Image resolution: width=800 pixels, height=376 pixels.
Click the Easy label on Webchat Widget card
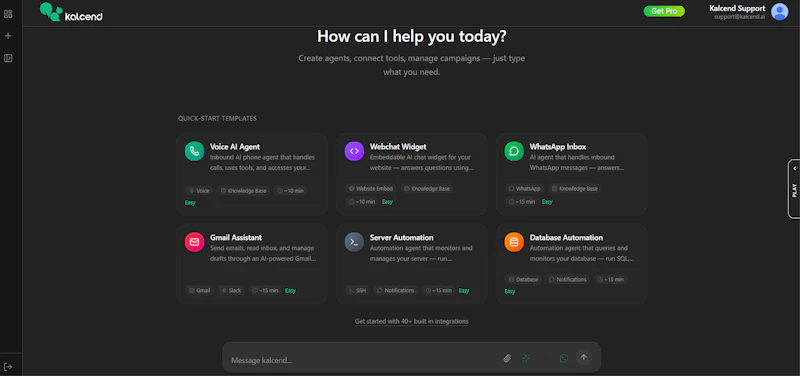387,202
